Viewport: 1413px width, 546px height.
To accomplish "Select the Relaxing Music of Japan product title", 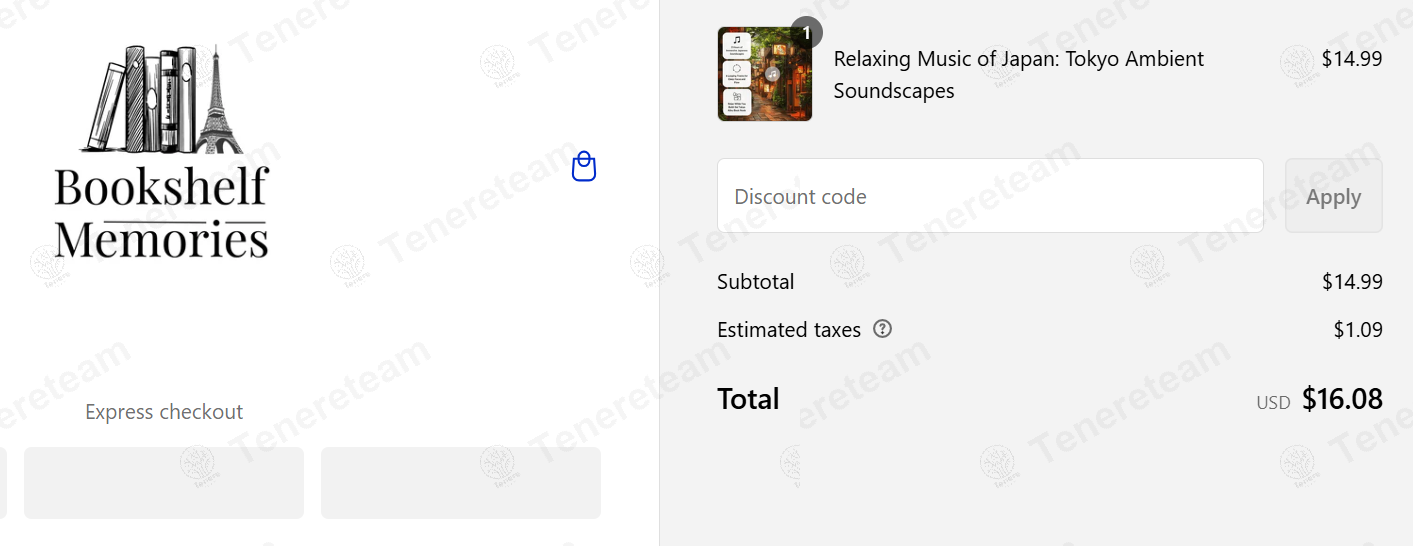I will click(x=1019, y=75).
